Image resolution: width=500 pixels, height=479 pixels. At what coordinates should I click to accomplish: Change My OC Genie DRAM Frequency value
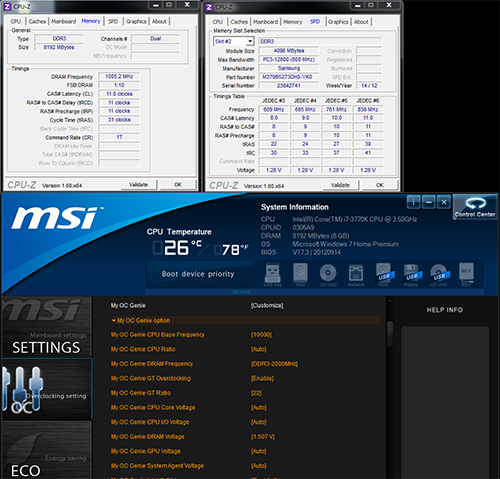[274, 364]
